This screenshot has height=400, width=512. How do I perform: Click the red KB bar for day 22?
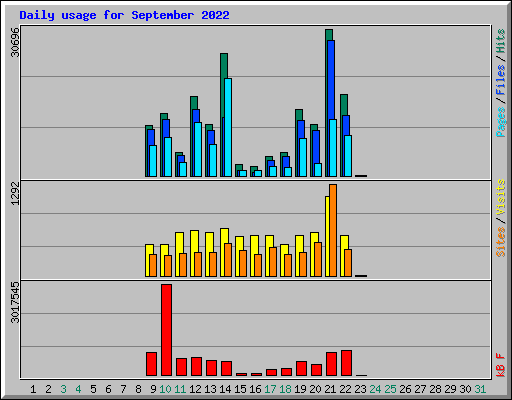[x=347, y=363]
